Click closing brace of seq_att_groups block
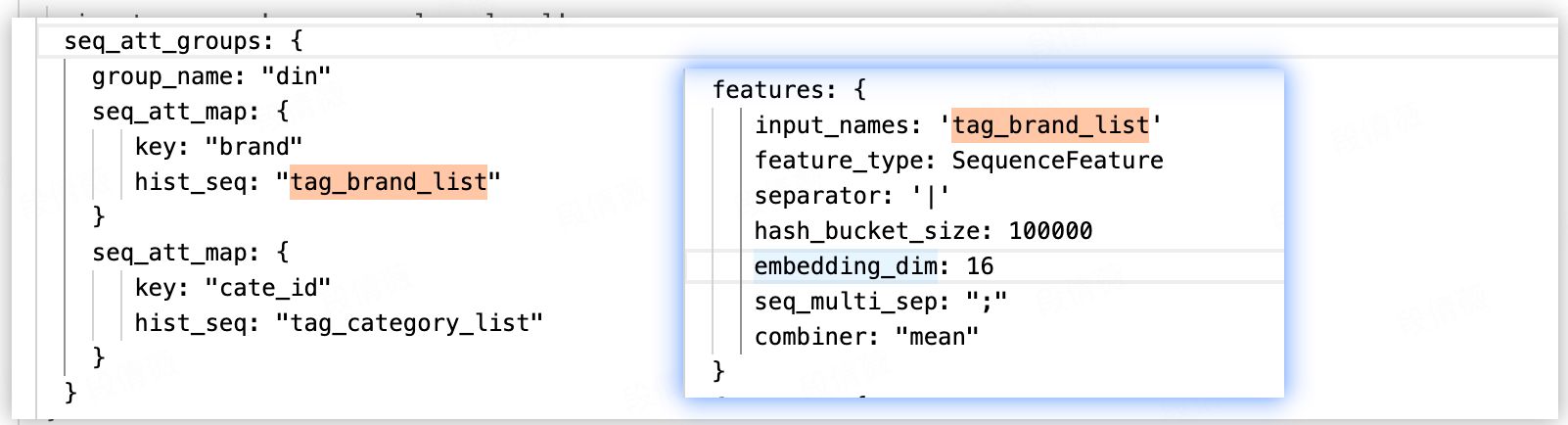This screenshot has width=1568, height=425. pos(69,393)
